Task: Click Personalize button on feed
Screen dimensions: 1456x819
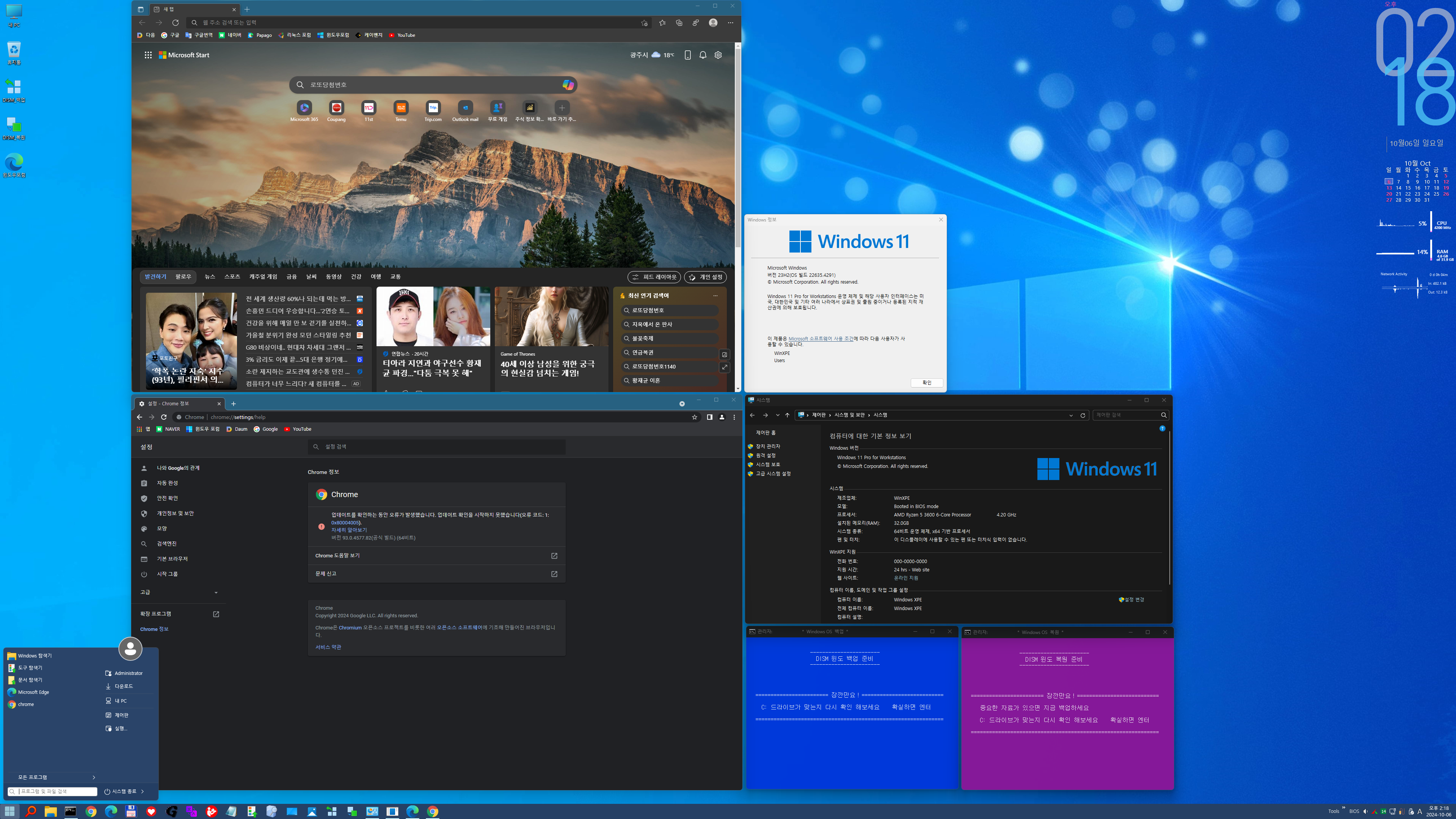Action: pyautogui.click(x=705, y=277)
